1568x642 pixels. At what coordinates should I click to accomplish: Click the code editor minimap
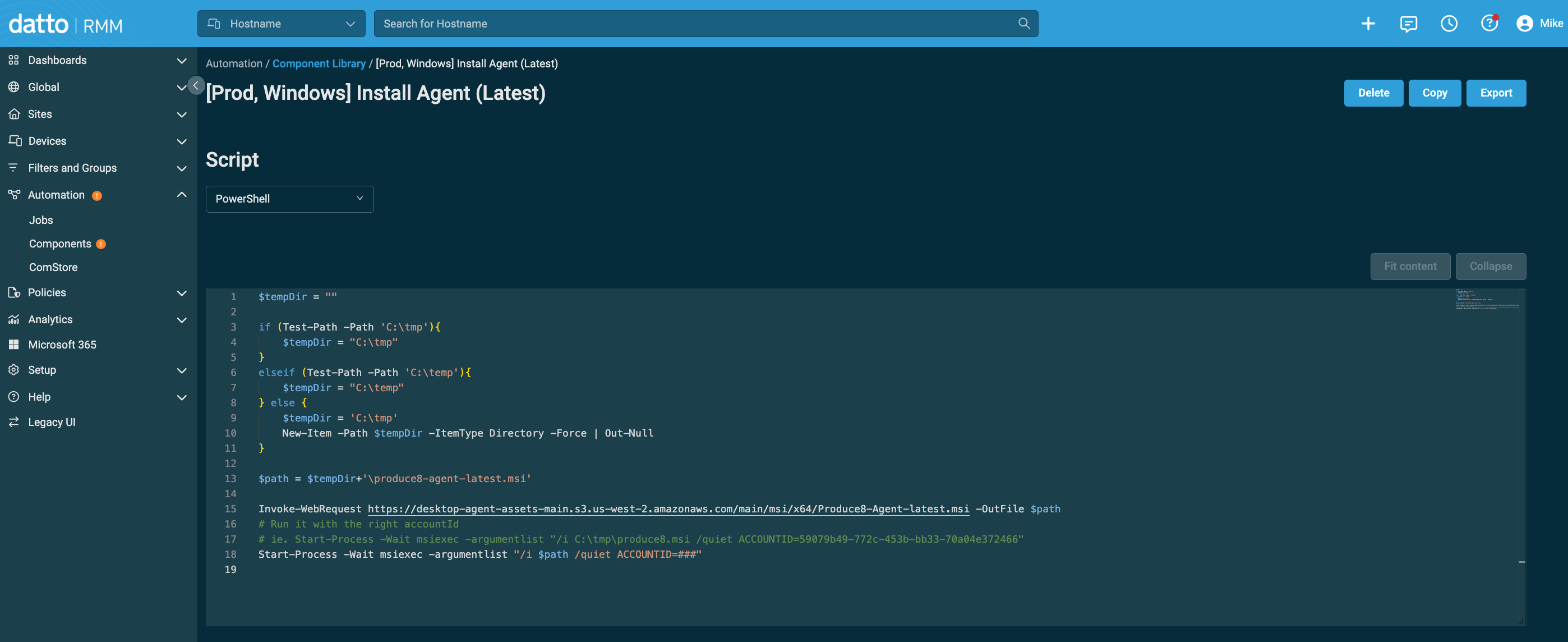pos(1486,300)
